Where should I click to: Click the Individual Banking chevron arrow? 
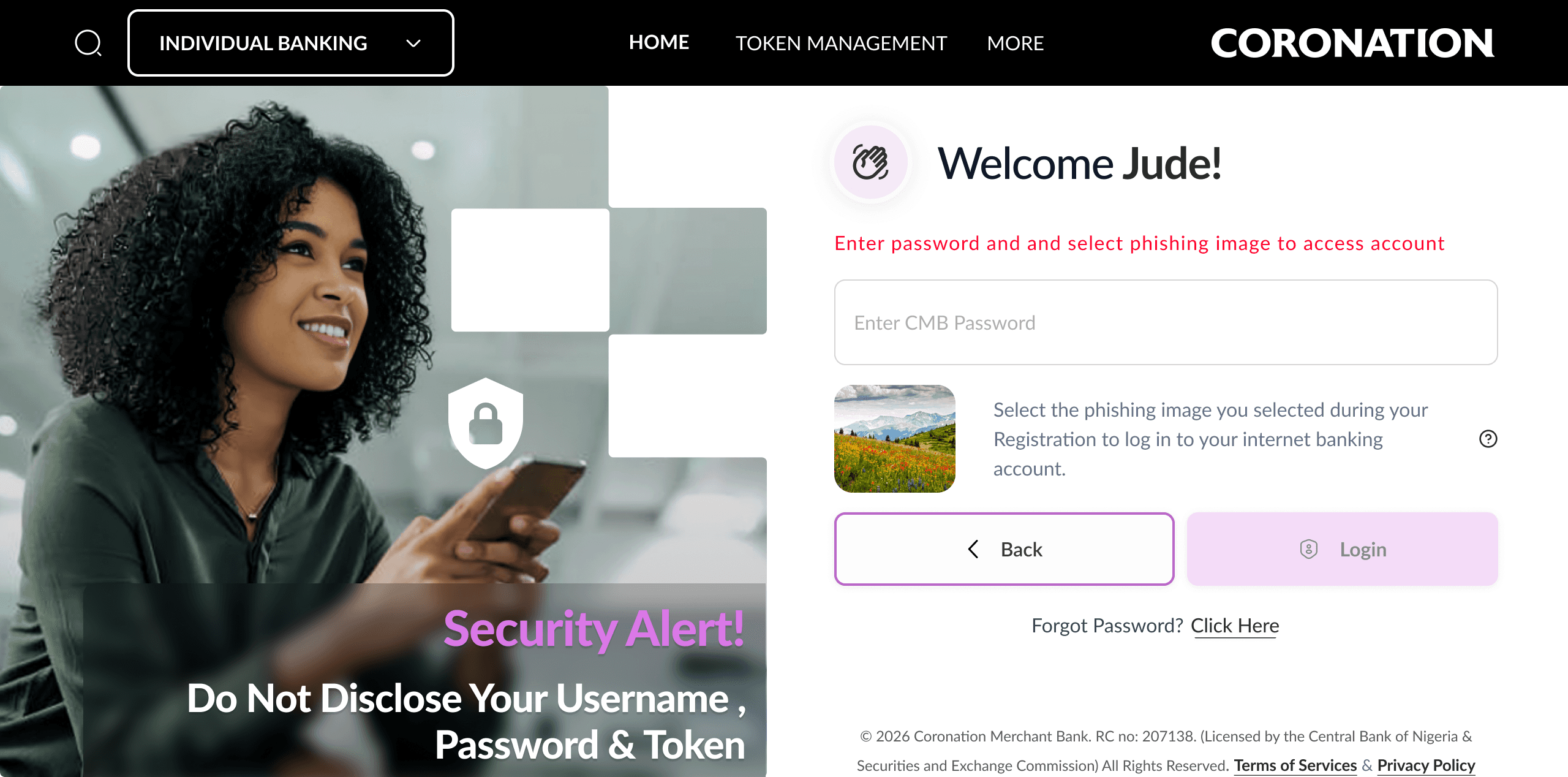414,44
